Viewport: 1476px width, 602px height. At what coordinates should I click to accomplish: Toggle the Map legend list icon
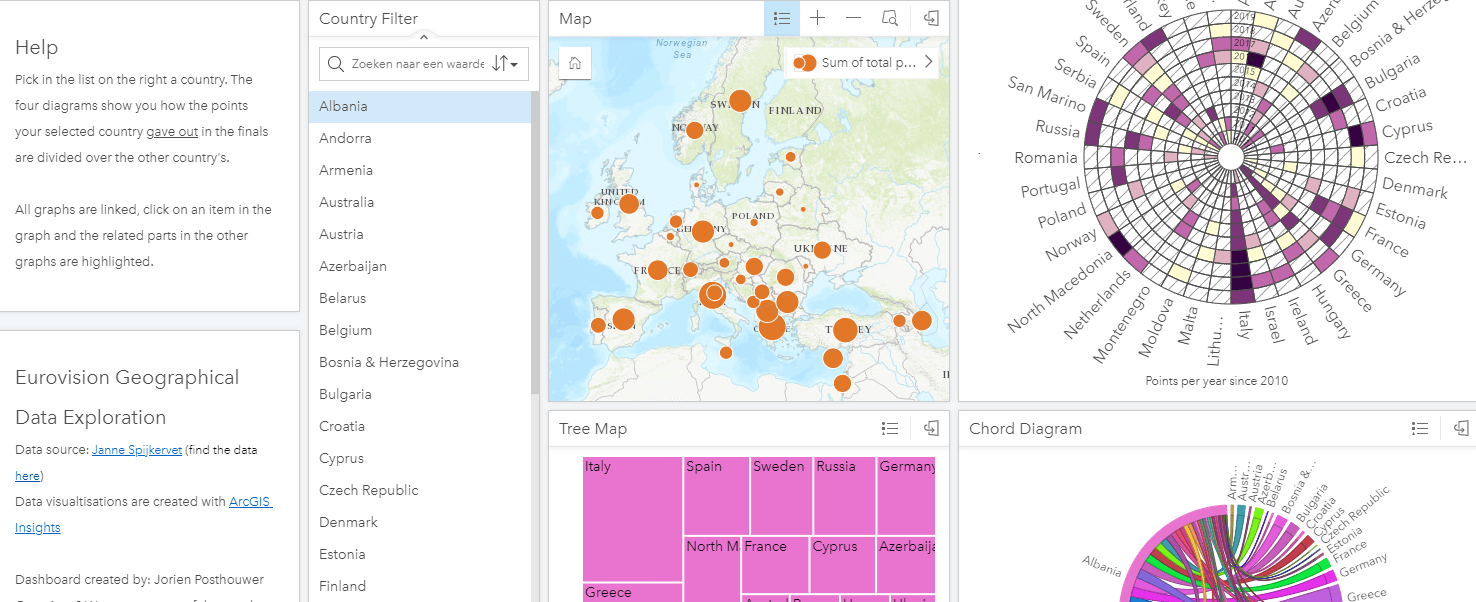[x=782, y=18]
